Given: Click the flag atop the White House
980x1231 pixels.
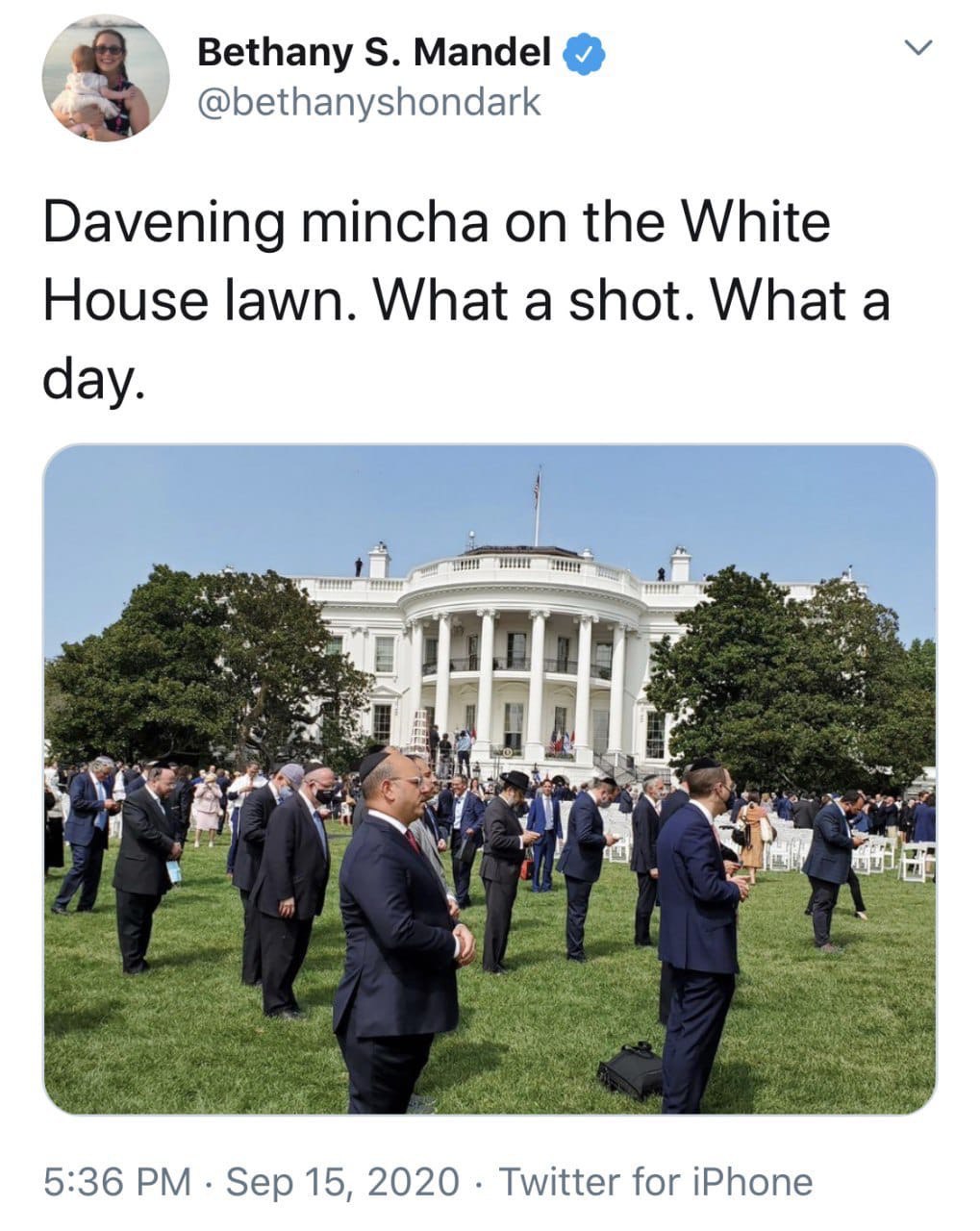Looking at the screenshot, I should [x=538, y=490].
